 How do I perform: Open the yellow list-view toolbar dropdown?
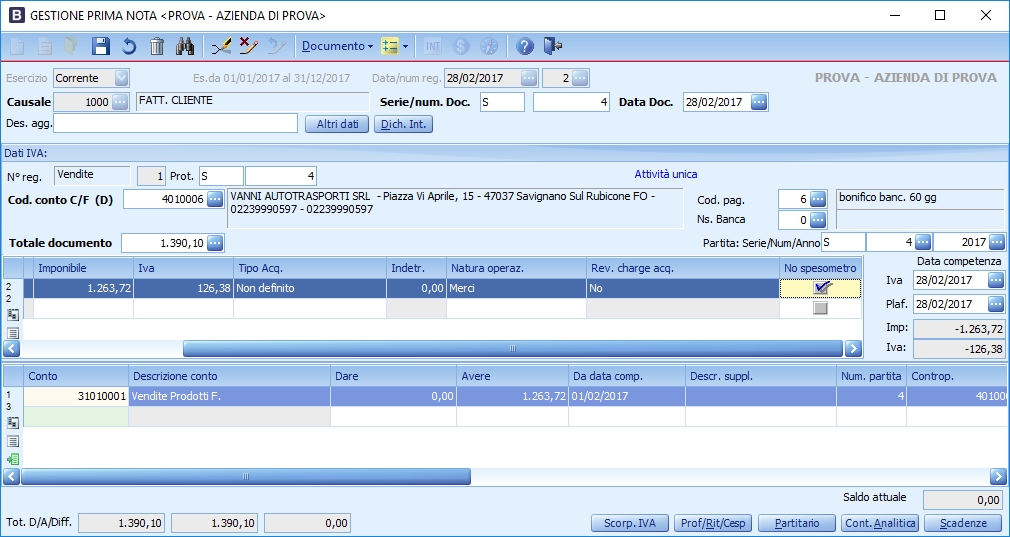[395, 46]
